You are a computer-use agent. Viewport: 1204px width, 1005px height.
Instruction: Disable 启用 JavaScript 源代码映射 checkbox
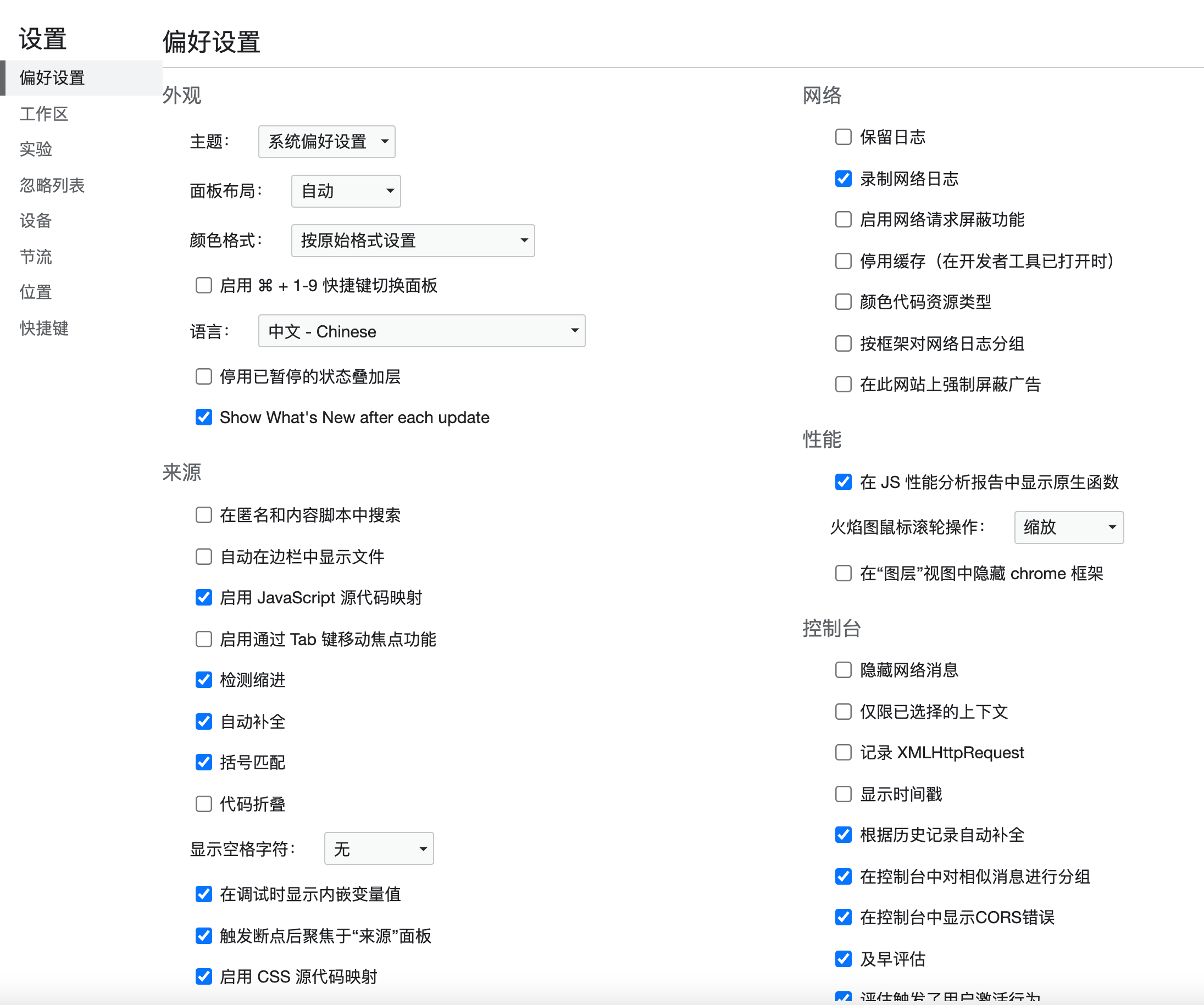click(x=203, y=597)
